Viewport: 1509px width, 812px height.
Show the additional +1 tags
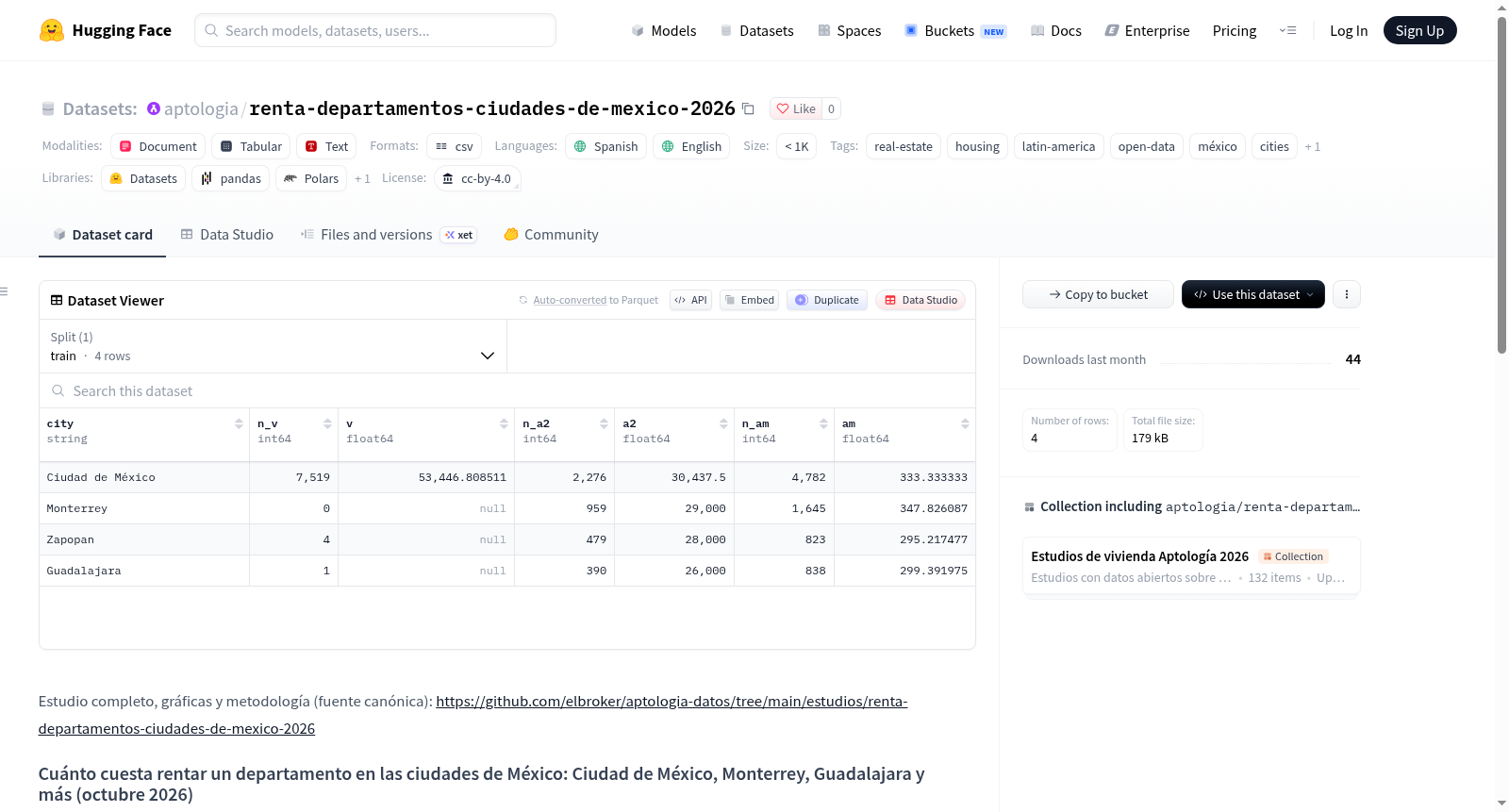(1312, 147)
